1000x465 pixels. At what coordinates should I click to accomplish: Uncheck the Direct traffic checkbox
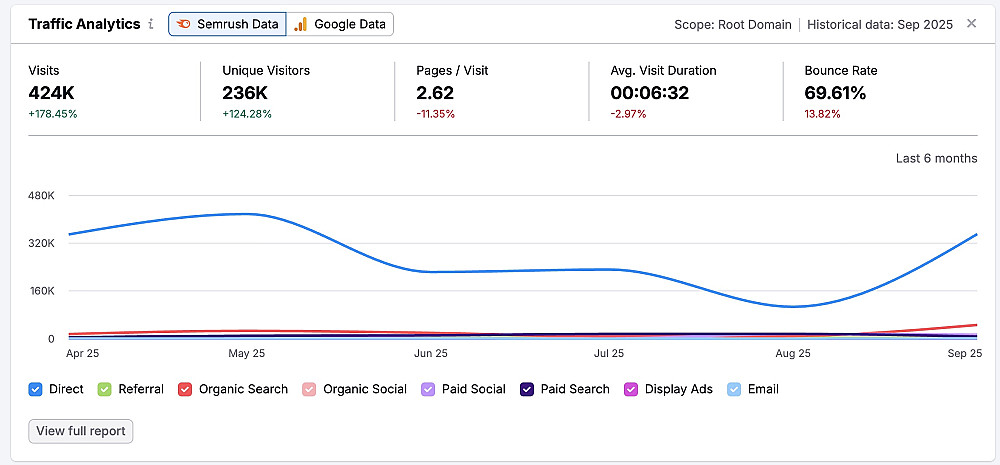tap(35, 389)
